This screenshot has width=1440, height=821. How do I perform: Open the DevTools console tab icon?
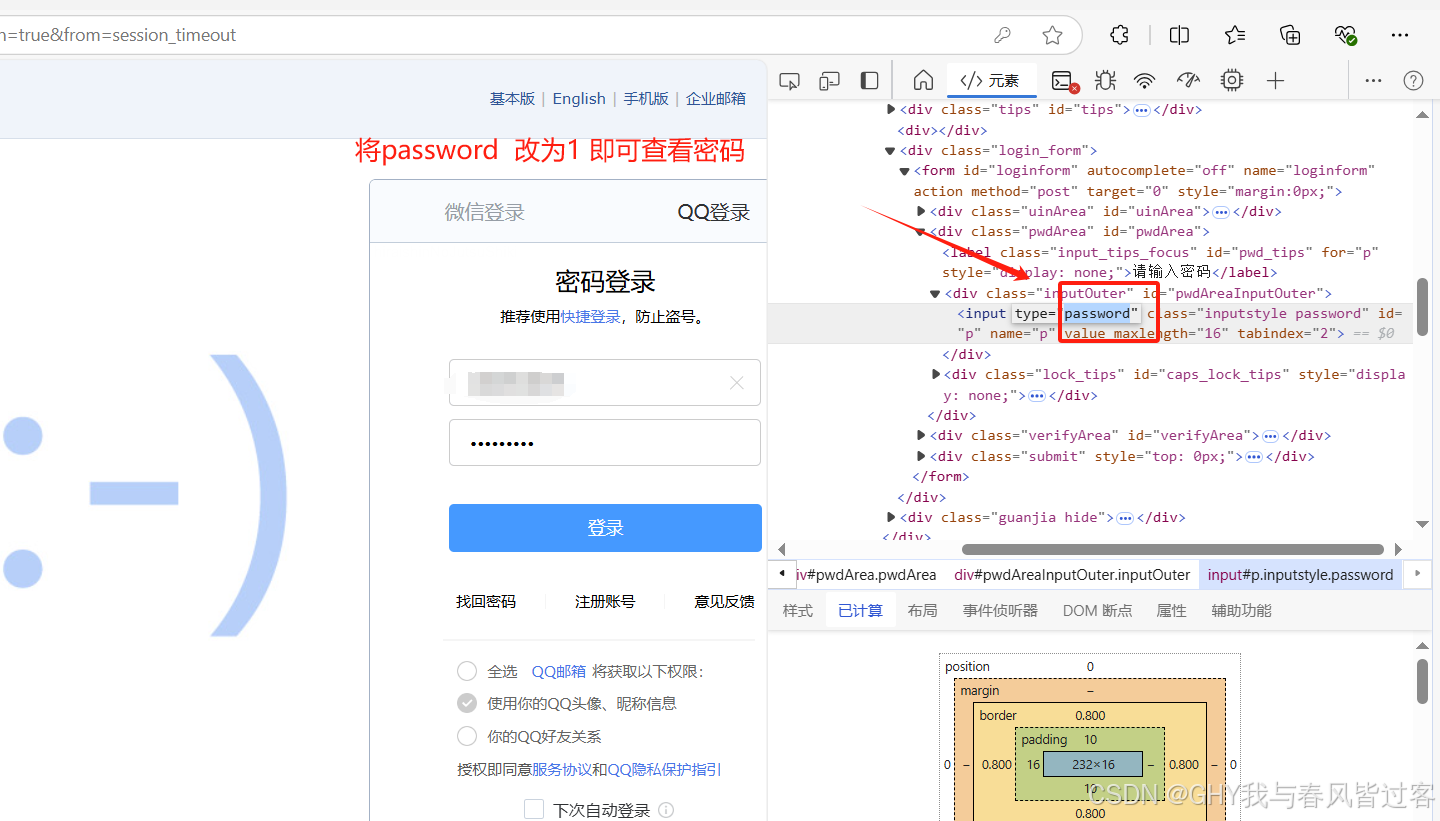click(1064, 81)
